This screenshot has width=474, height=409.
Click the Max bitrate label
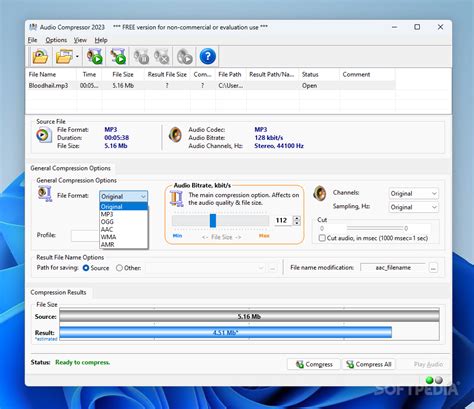tap(264, 236)
